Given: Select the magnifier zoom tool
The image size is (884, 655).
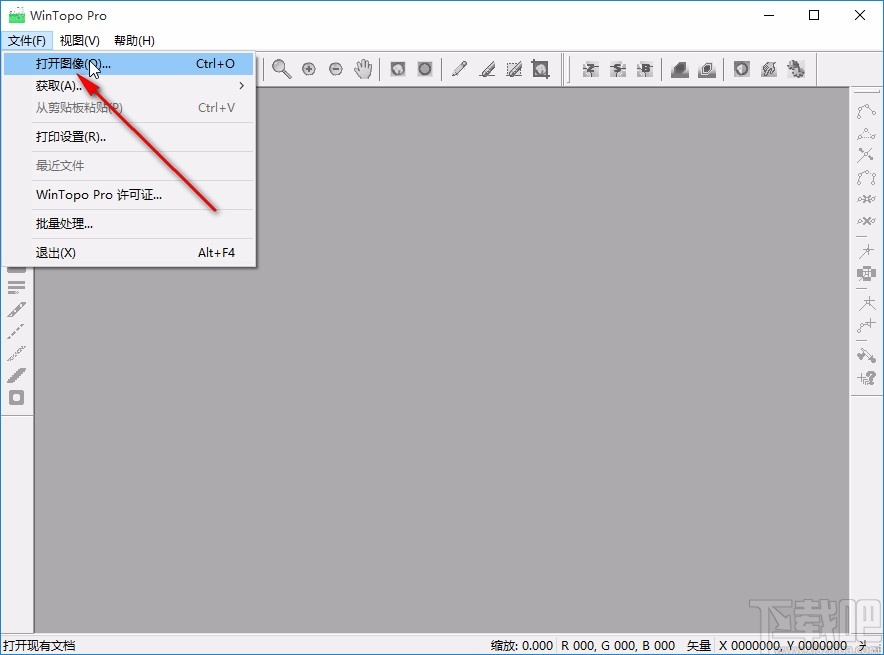Looking at the screenshot, I should [281, 69].
